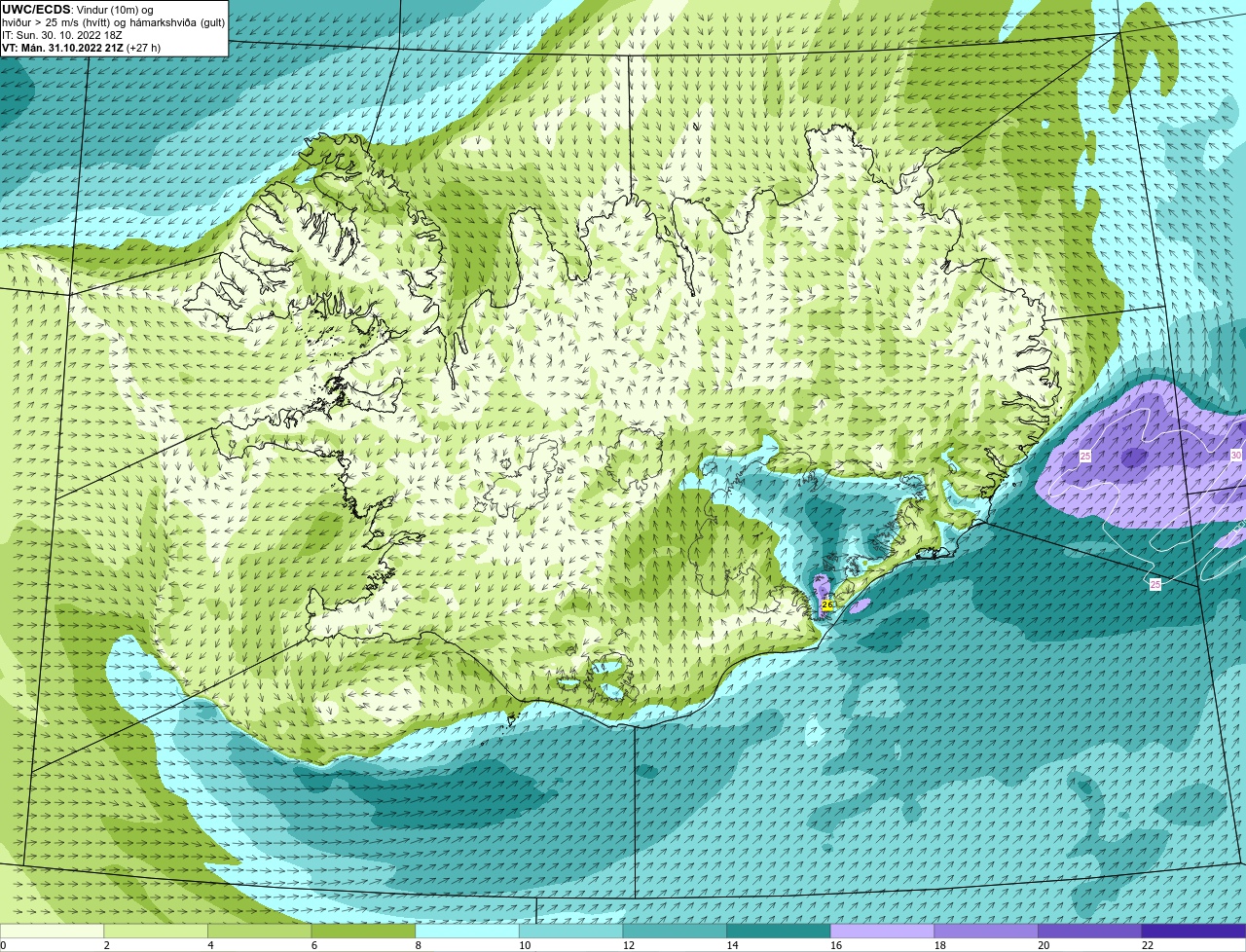Click the 12–14 m/s teal legend swatch
The width and height of the screenshot is (1246, 952).
tap(675, 931)
